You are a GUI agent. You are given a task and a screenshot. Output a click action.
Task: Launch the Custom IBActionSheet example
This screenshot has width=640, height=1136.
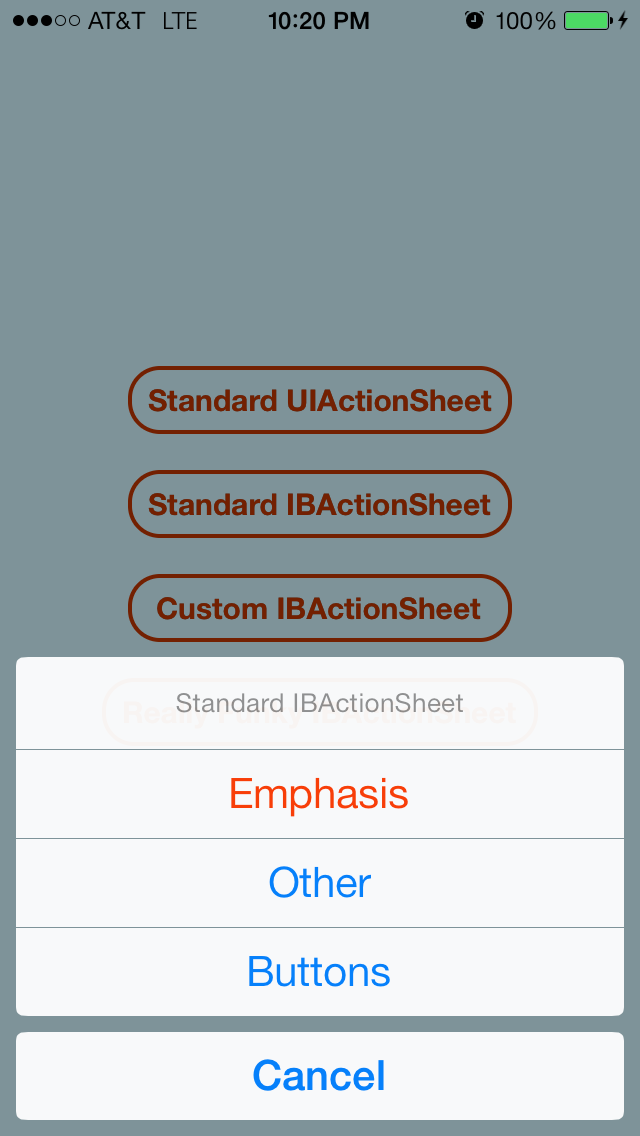tap(320, 609)
